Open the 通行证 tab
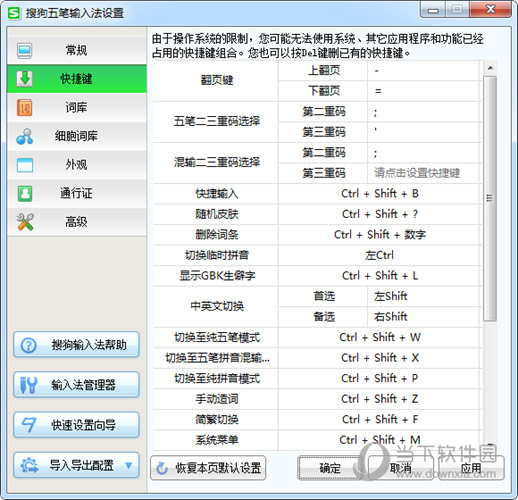 click(x=77, y=194)
